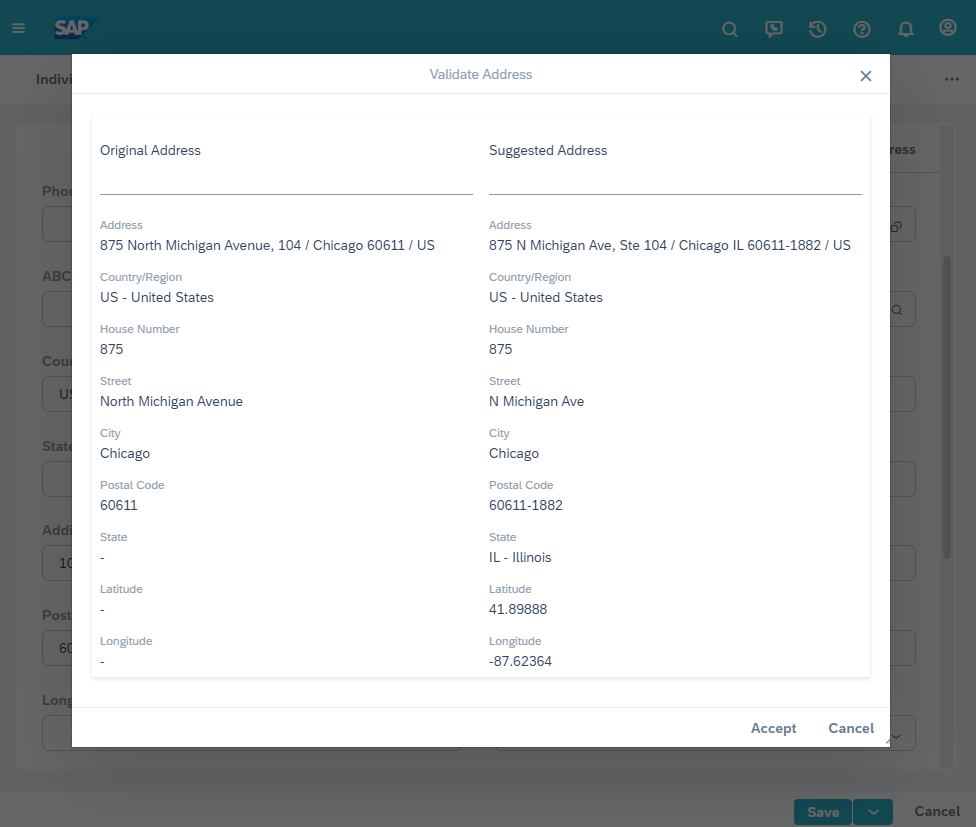Cancel the Validate Address dialog
This screenshot has height=827, width=976.
point(851,728)
